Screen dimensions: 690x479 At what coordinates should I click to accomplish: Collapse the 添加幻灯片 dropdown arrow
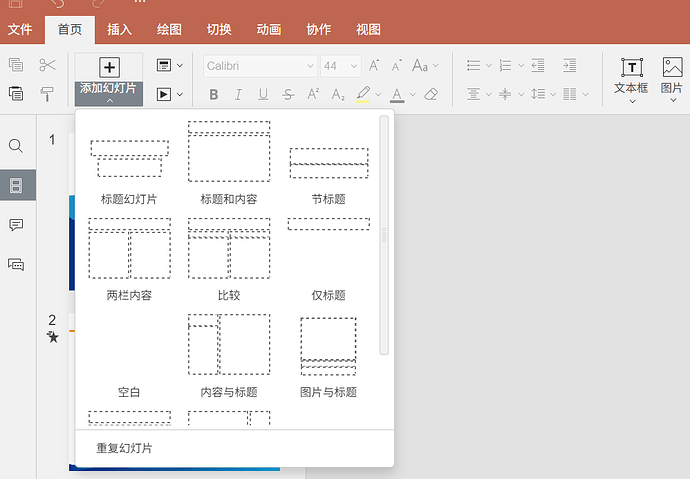tap(110, 101)
